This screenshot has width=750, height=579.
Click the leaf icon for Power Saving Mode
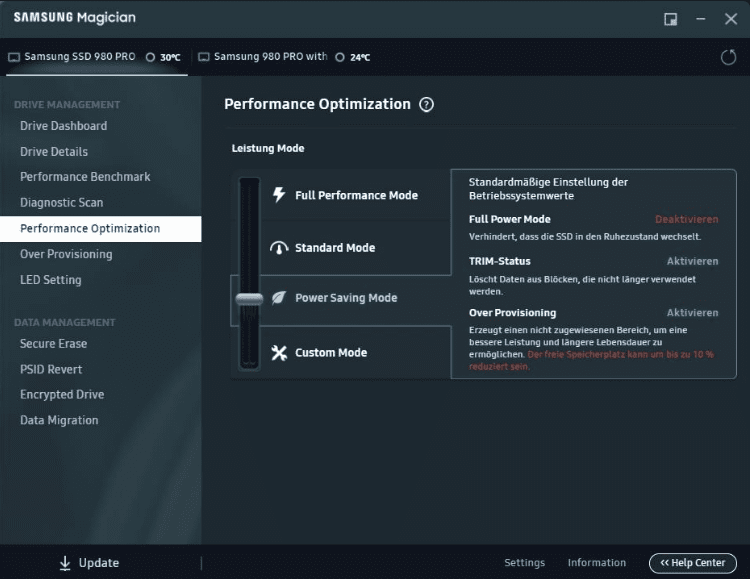pos(279,298)
